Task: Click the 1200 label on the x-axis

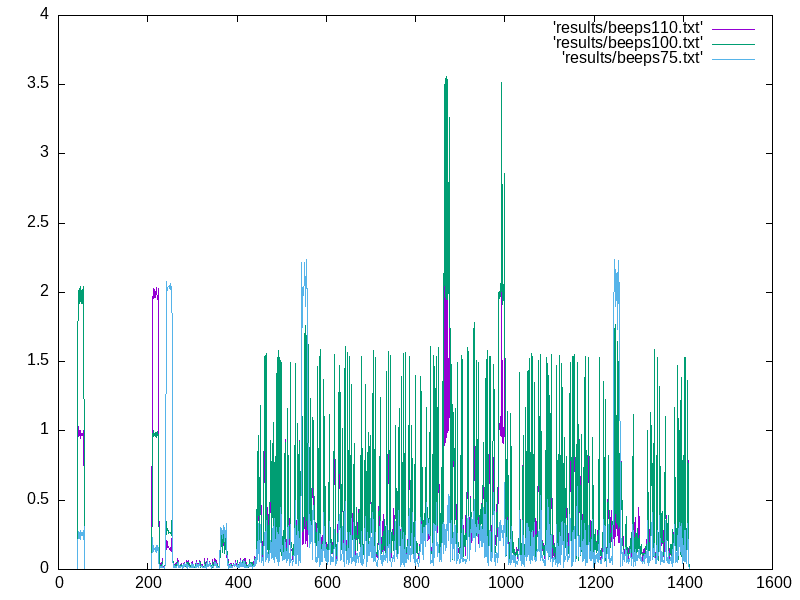Action: (x=593, y=582)
